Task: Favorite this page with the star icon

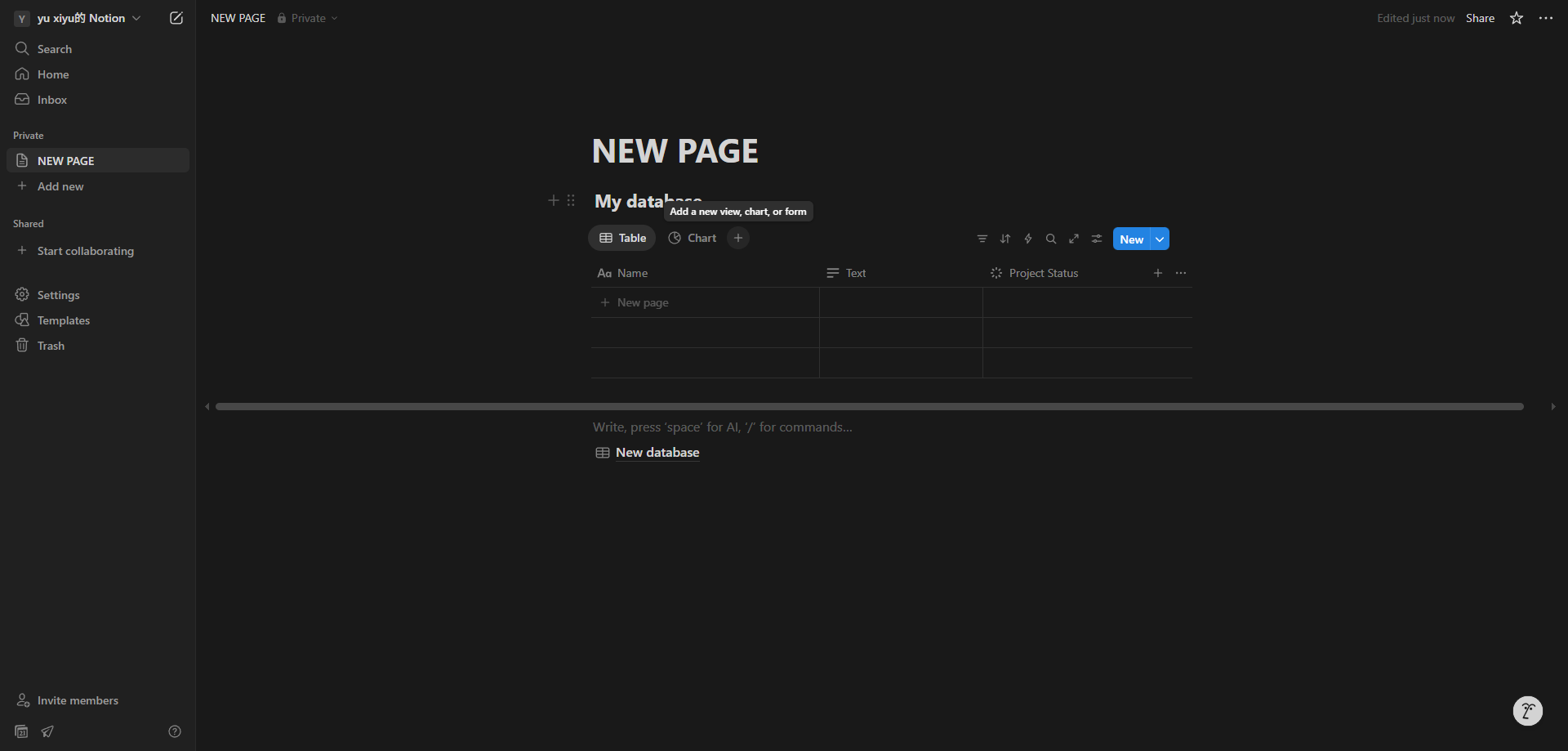Action: pos(1517,18)
